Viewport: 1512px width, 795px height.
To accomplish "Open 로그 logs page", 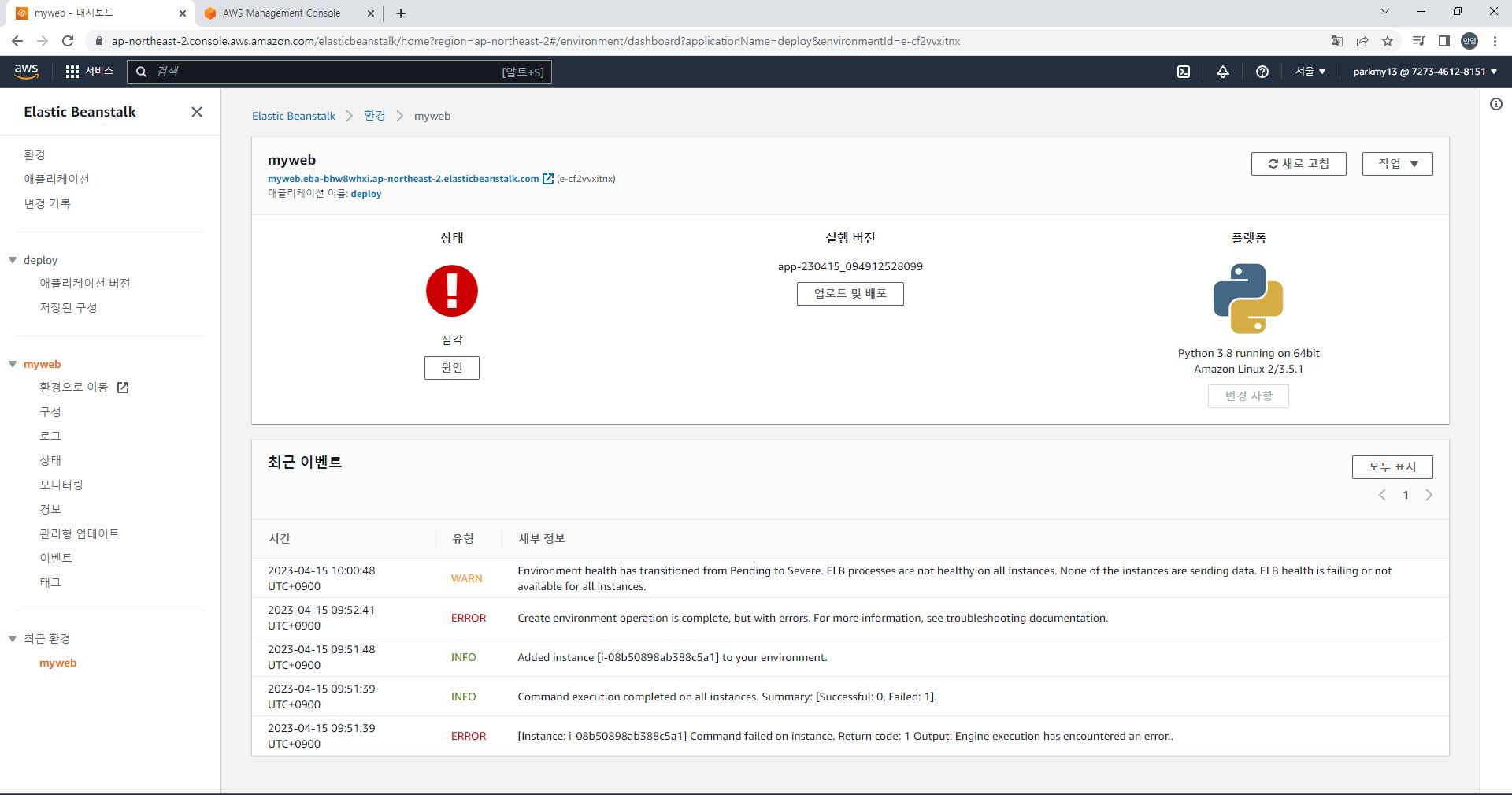I will click(50, 436).
